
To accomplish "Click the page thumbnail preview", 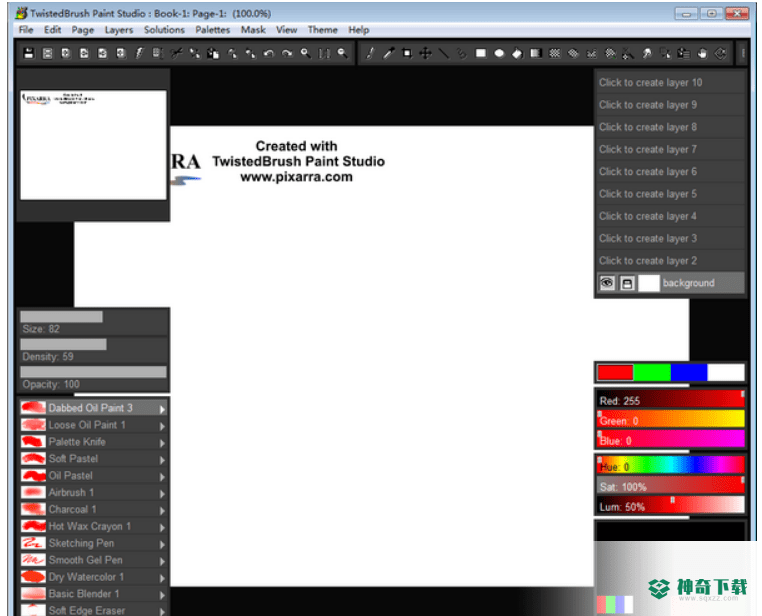I will click(93, 145).
